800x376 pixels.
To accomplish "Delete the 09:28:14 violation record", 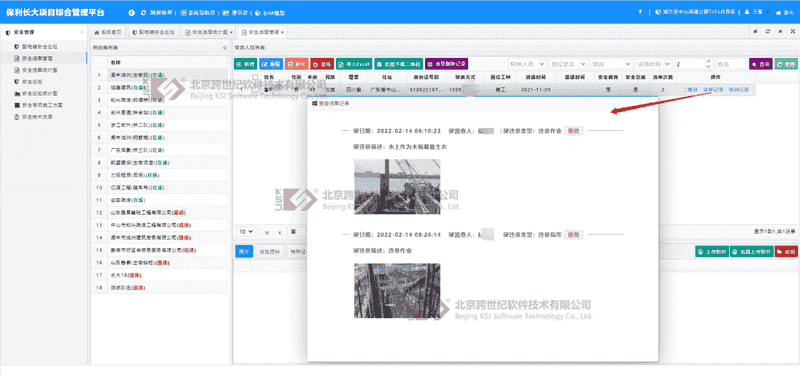I will tap(573, 235).
